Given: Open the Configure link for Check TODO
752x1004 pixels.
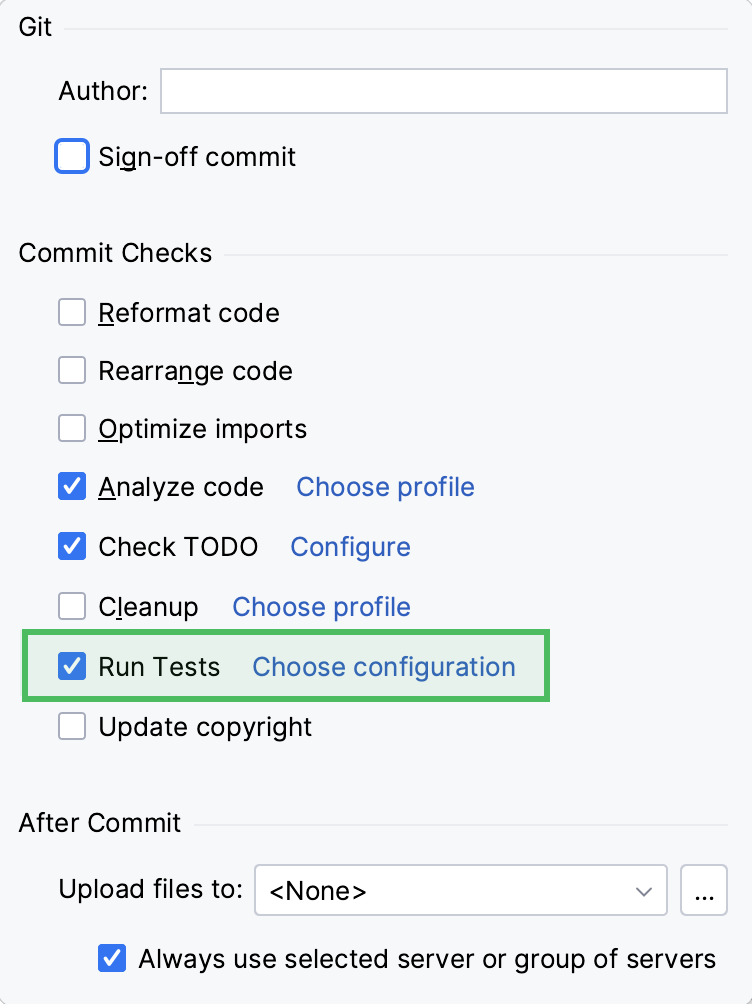Looking at the screenshot, I should click(350, 547).
